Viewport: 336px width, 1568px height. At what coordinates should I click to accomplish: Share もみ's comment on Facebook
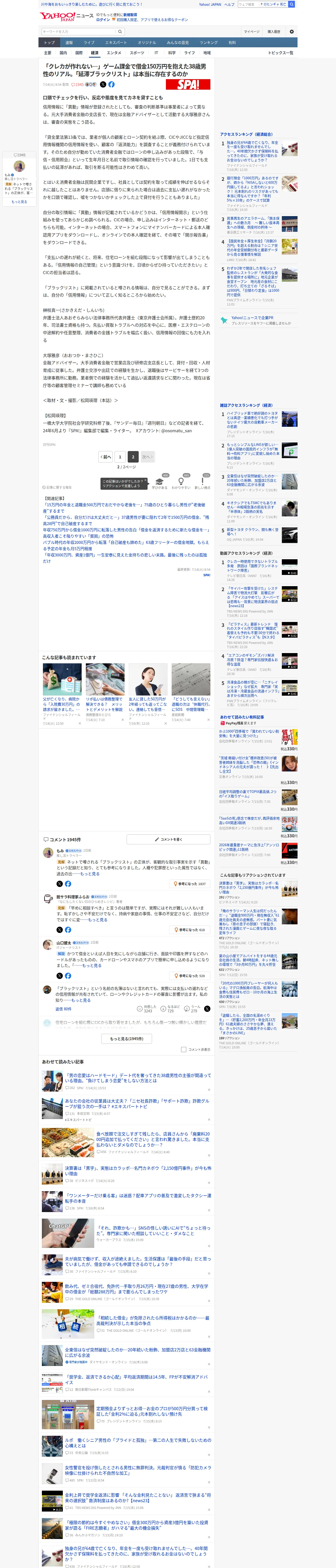tap(68, 883)
